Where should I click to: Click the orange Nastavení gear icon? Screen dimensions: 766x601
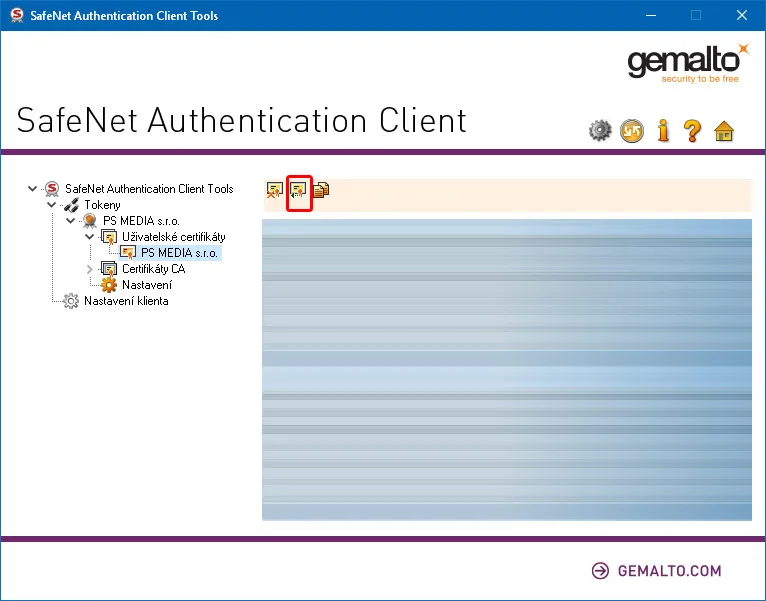click(109, 285)
